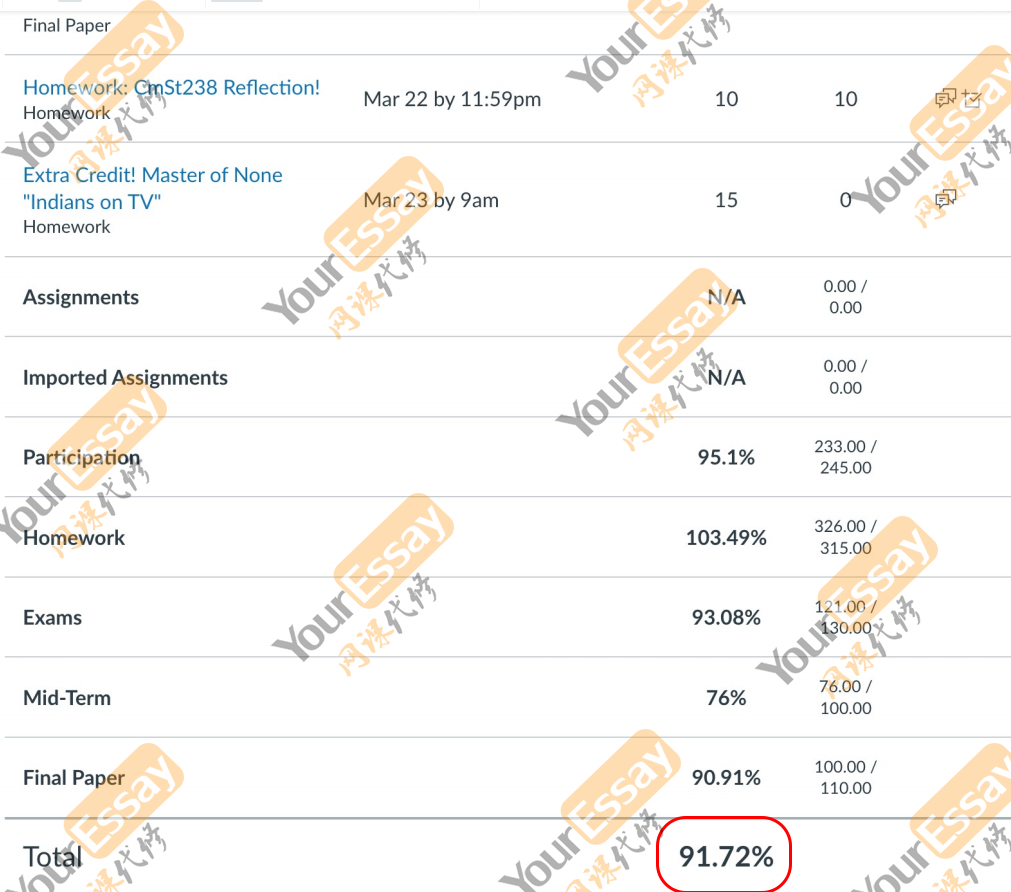The image size is (1011, 892).
Task: Click the Homework 103.49% percentage
Action: 726,537
